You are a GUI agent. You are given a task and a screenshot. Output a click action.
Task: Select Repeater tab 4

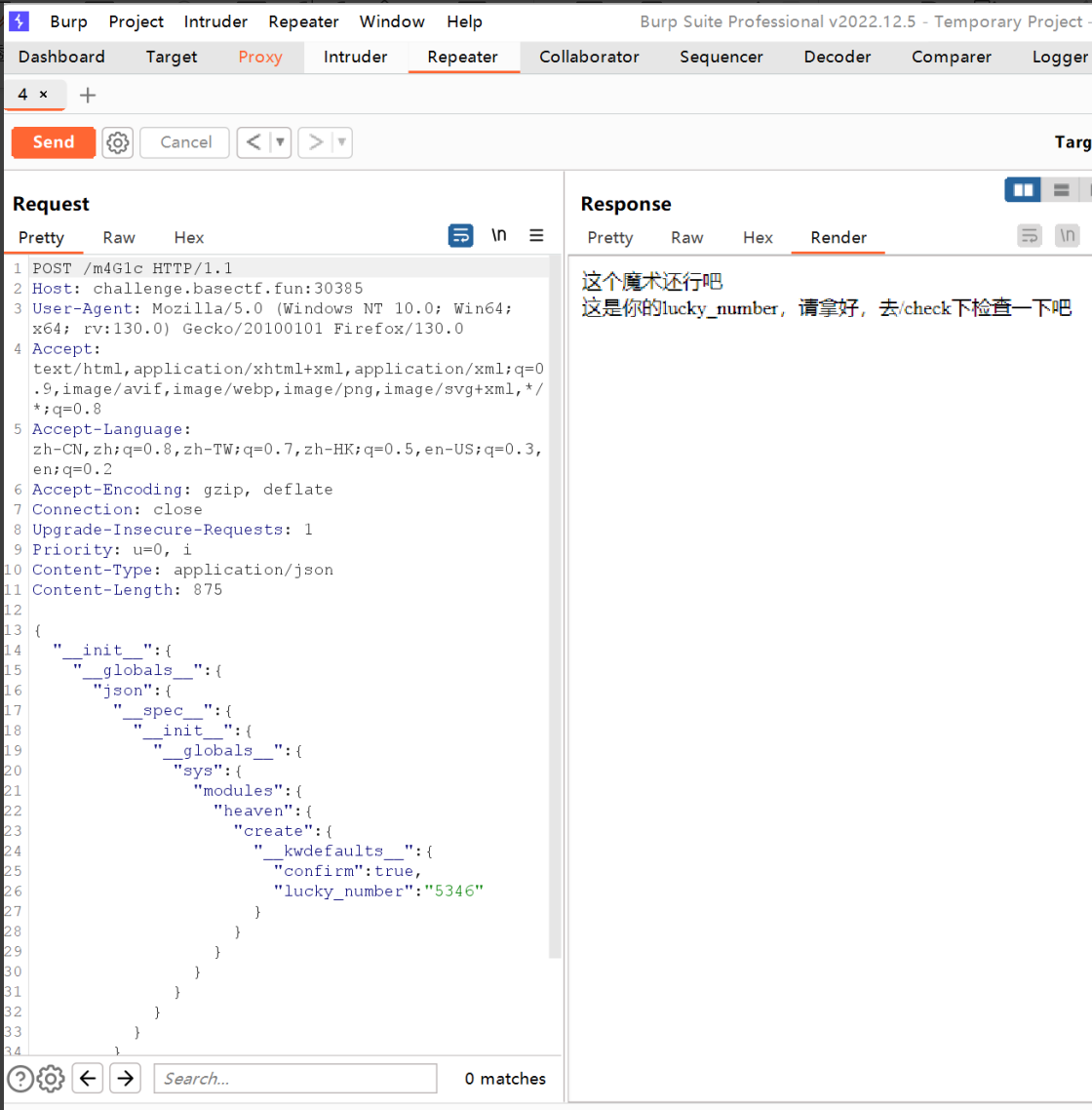tap(22, 95)
